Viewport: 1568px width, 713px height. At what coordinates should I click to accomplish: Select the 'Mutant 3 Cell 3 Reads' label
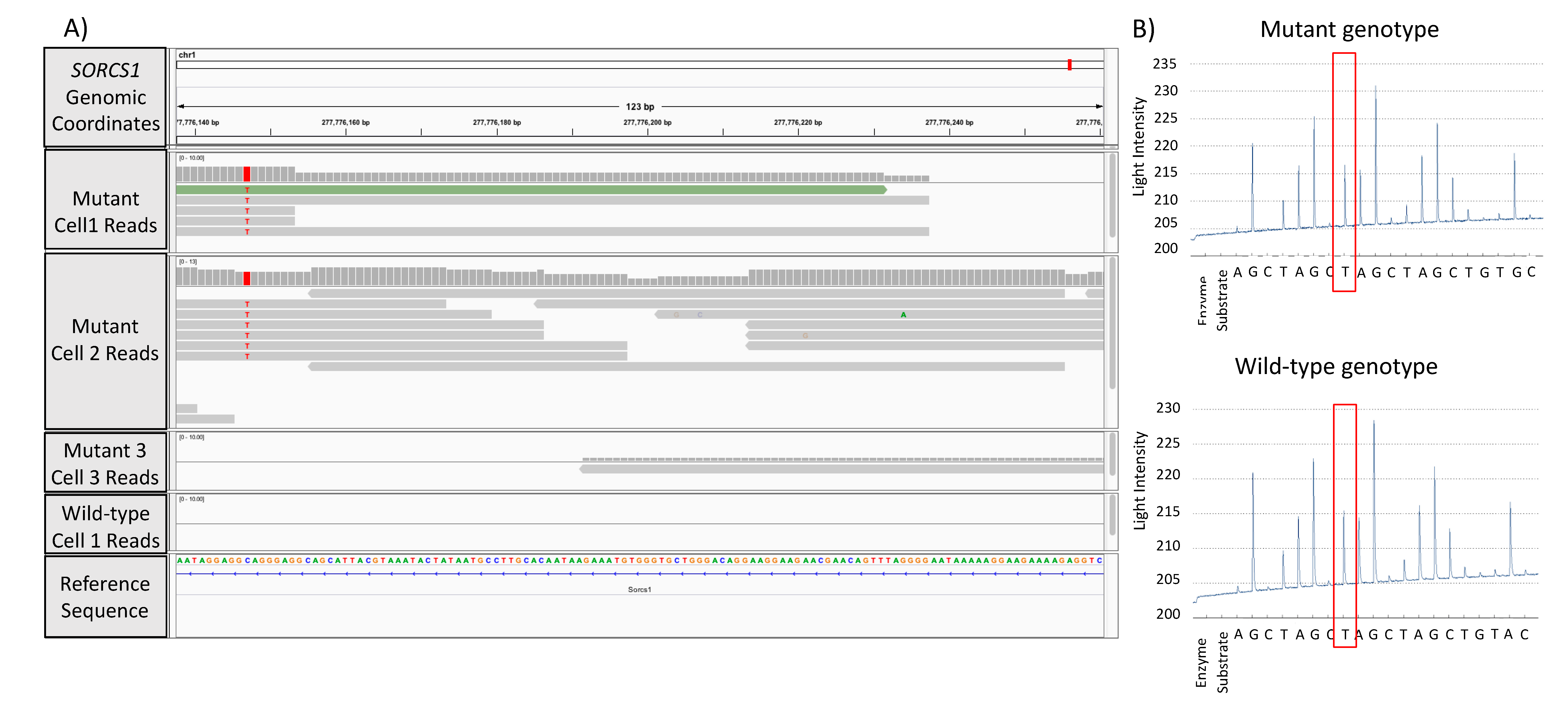coord(105,462)
